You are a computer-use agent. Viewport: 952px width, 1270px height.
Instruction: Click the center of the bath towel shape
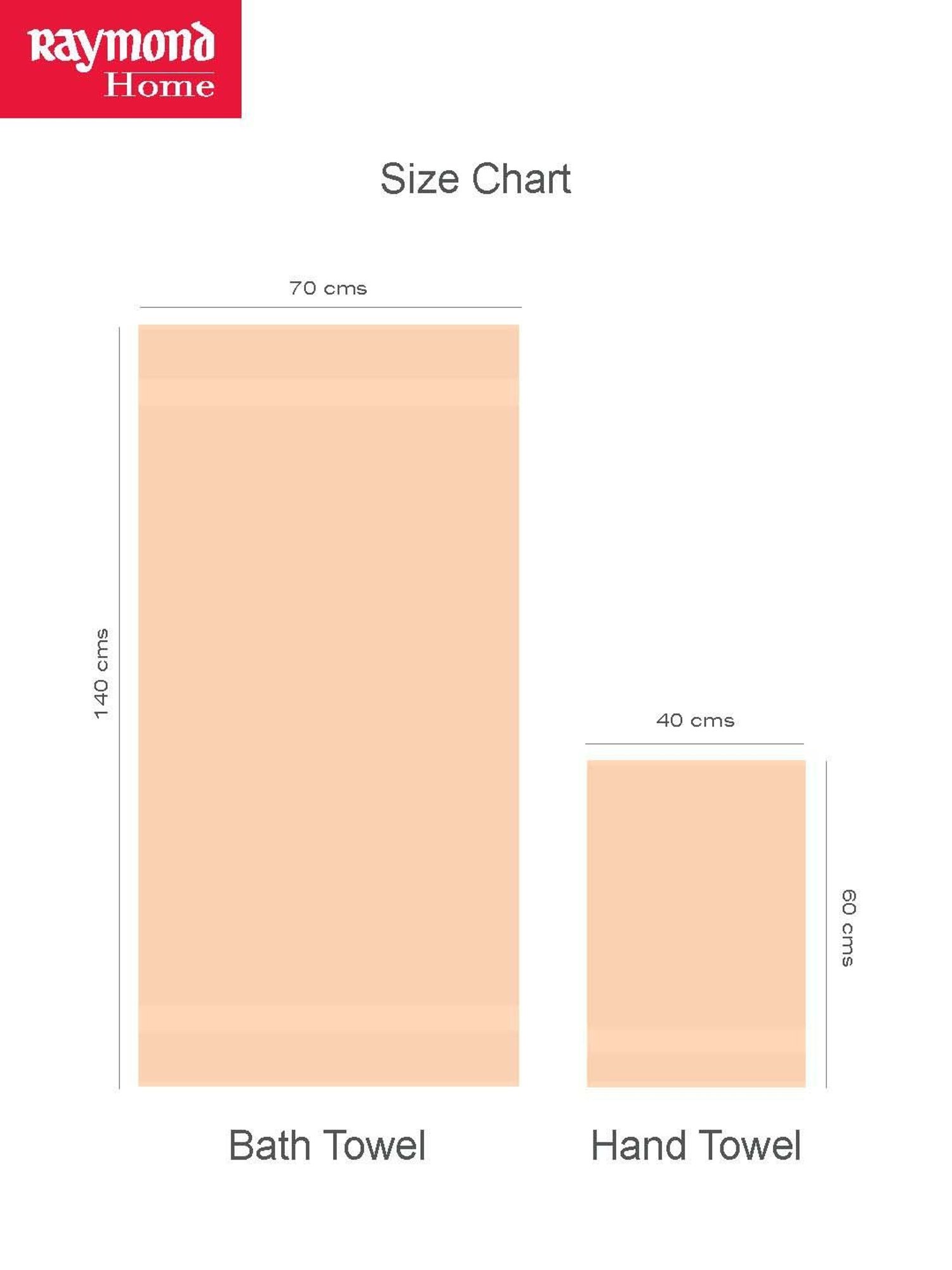(329, 705)
